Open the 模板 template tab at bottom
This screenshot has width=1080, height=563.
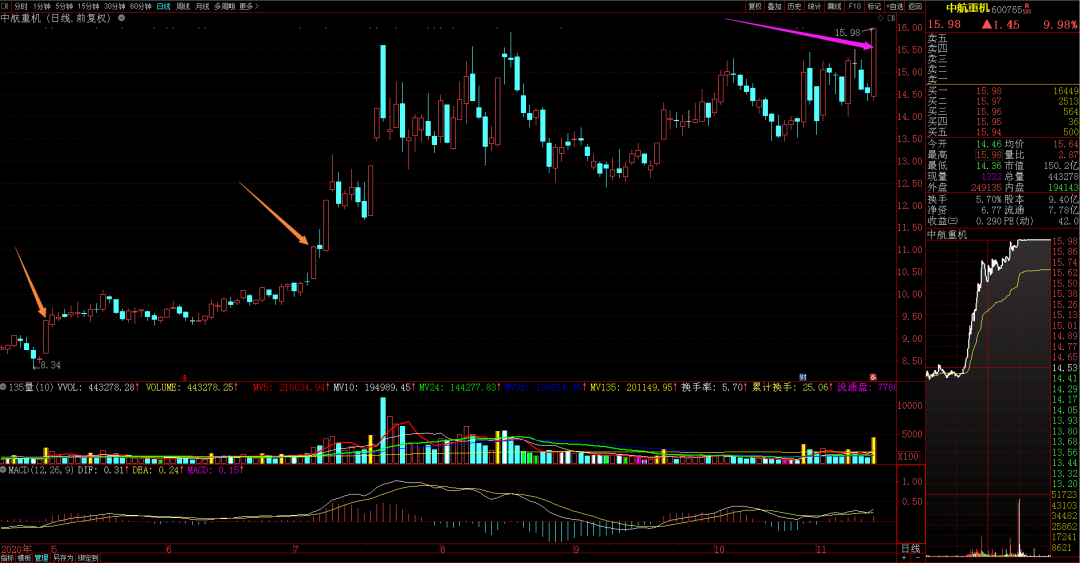tap(24, 558)
